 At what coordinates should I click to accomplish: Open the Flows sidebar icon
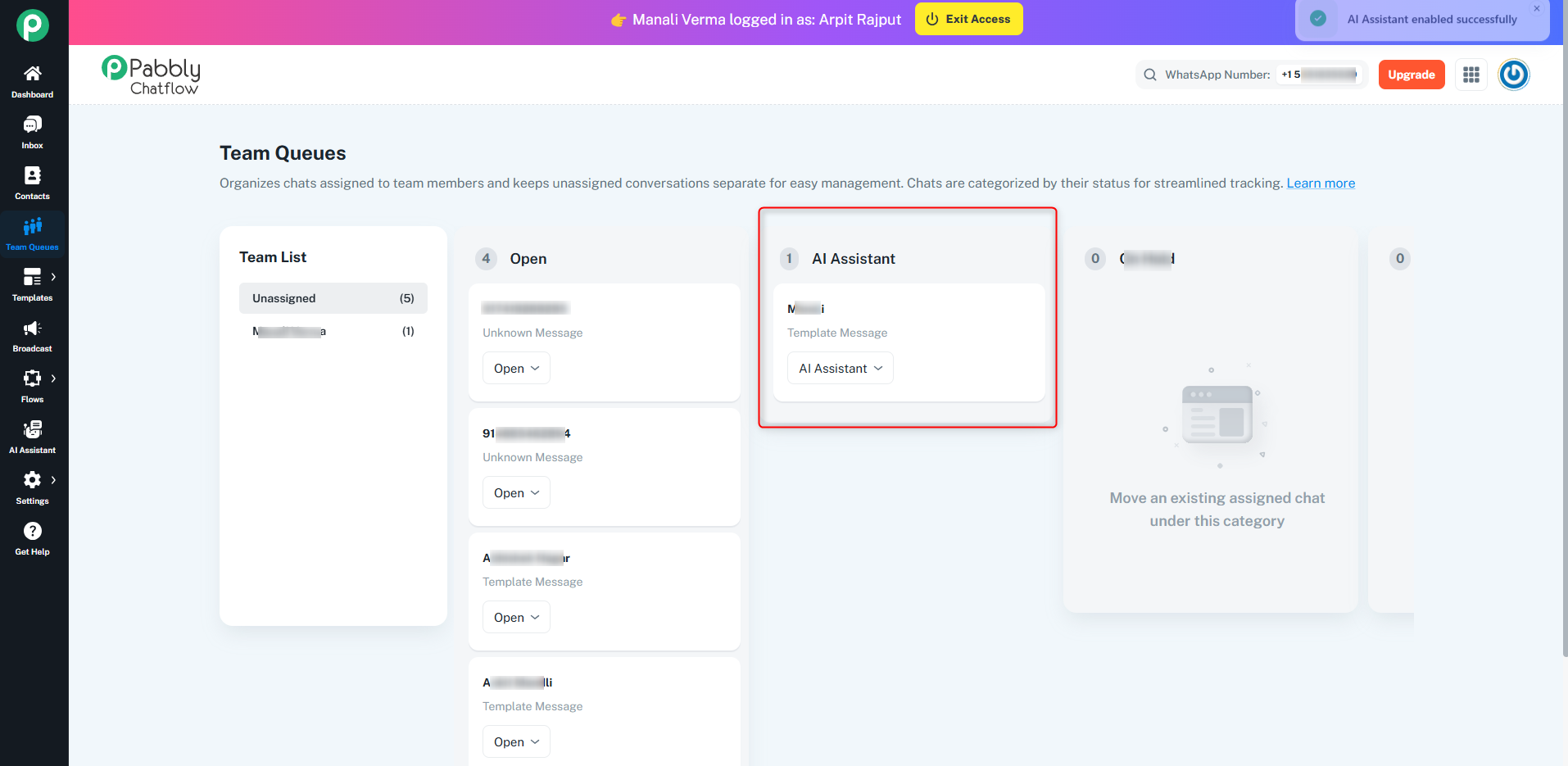click(x=33, y=378)
